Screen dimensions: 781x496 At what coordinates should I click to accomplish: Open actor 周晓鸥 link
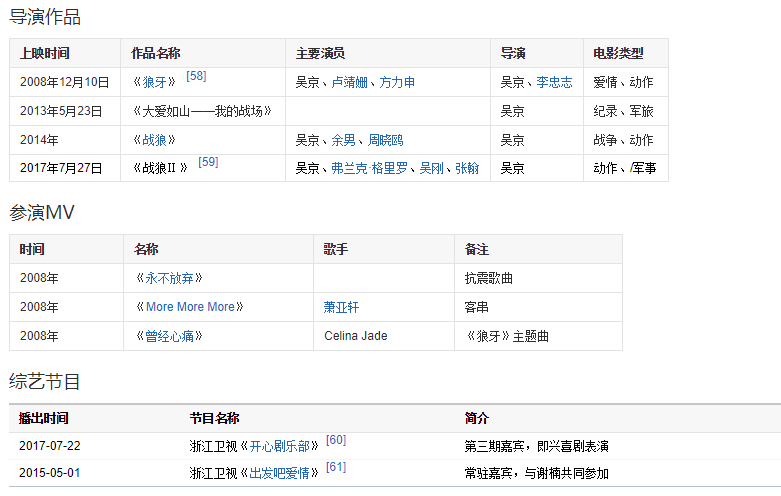point(386,140)
